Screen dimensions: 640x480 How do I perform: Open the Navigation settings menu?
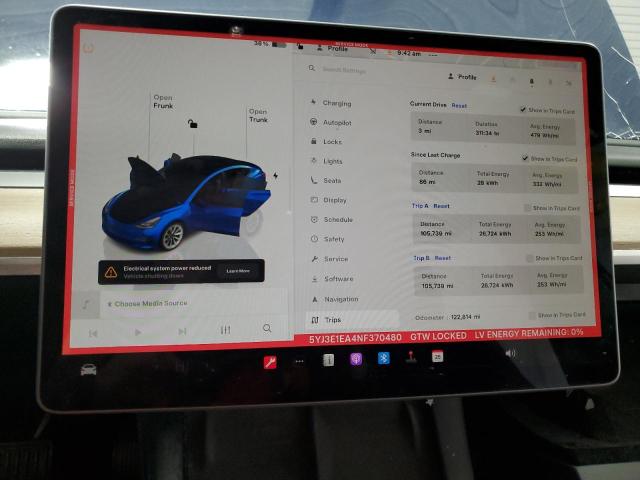[x=336, y=299]
